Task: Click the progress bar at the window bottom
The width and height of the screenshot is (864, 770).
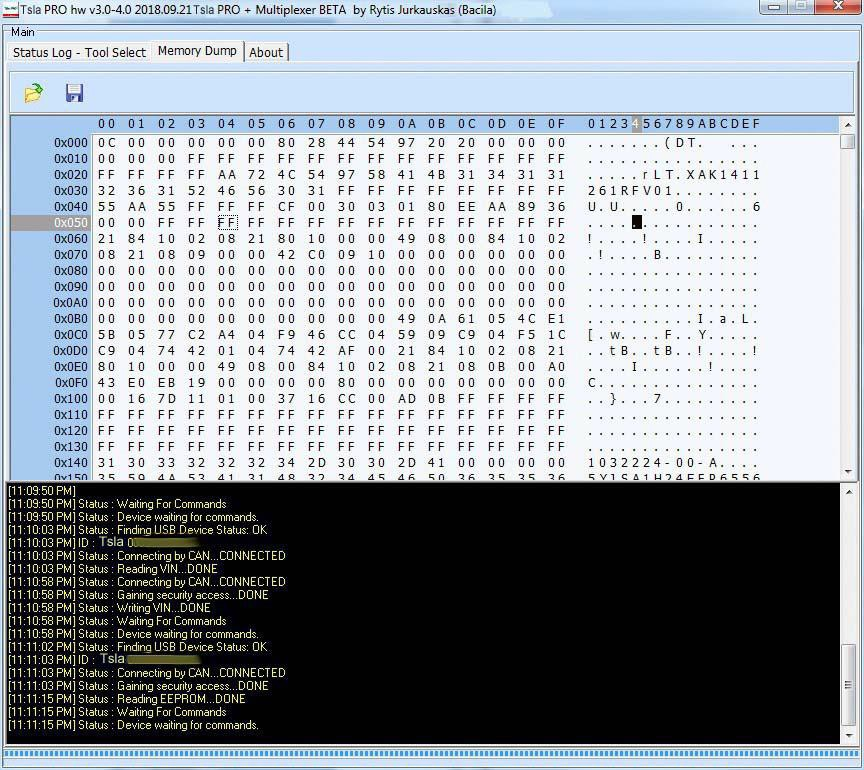Action: 431,753
